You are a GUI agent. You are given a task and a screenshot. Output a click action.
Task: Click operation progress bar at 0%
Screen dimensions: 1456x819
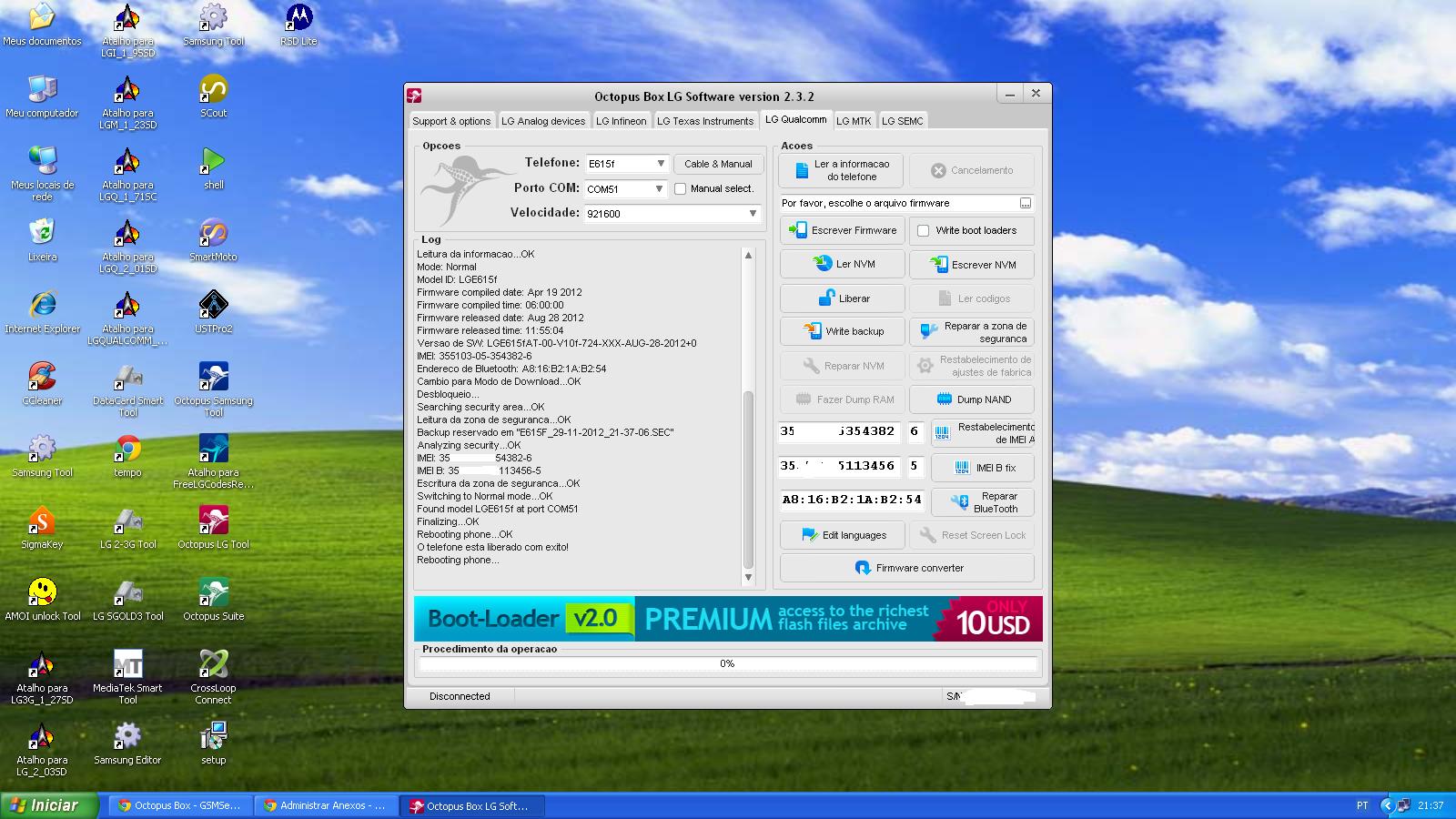point(727,664)
